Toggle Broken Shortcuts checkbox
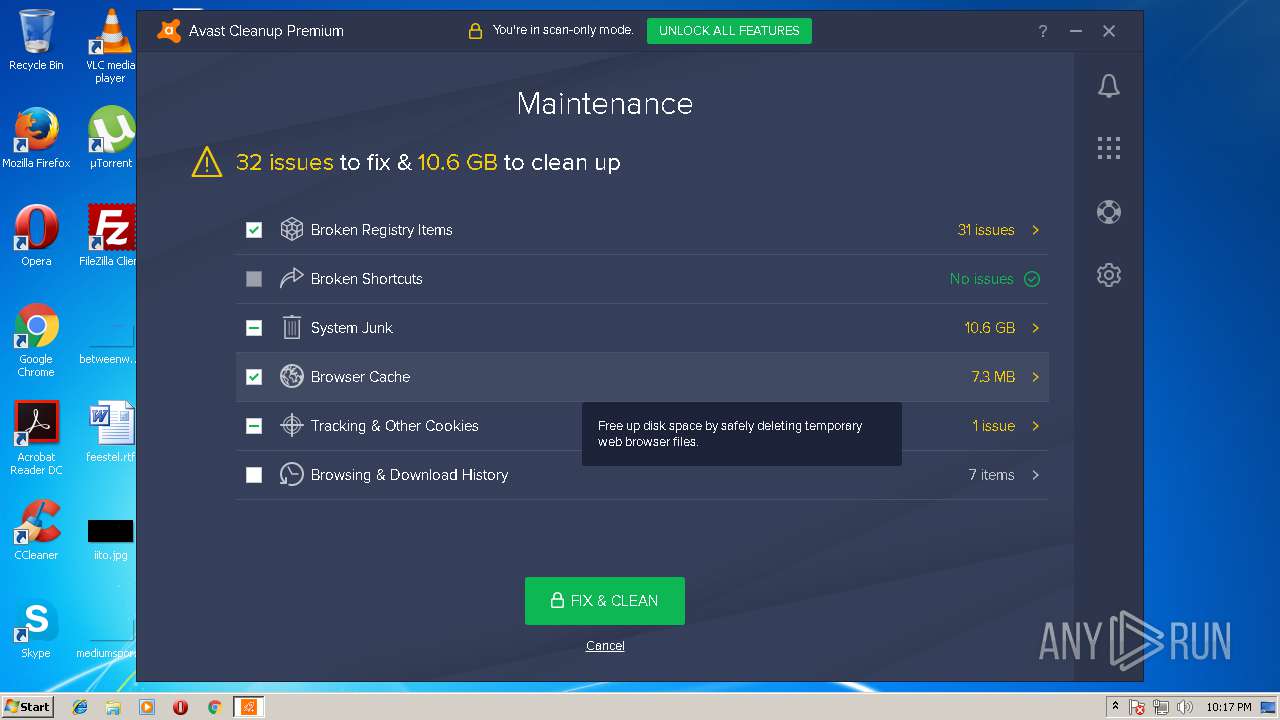Screen dimensions: 1280x720 click(x=254, y=279)
